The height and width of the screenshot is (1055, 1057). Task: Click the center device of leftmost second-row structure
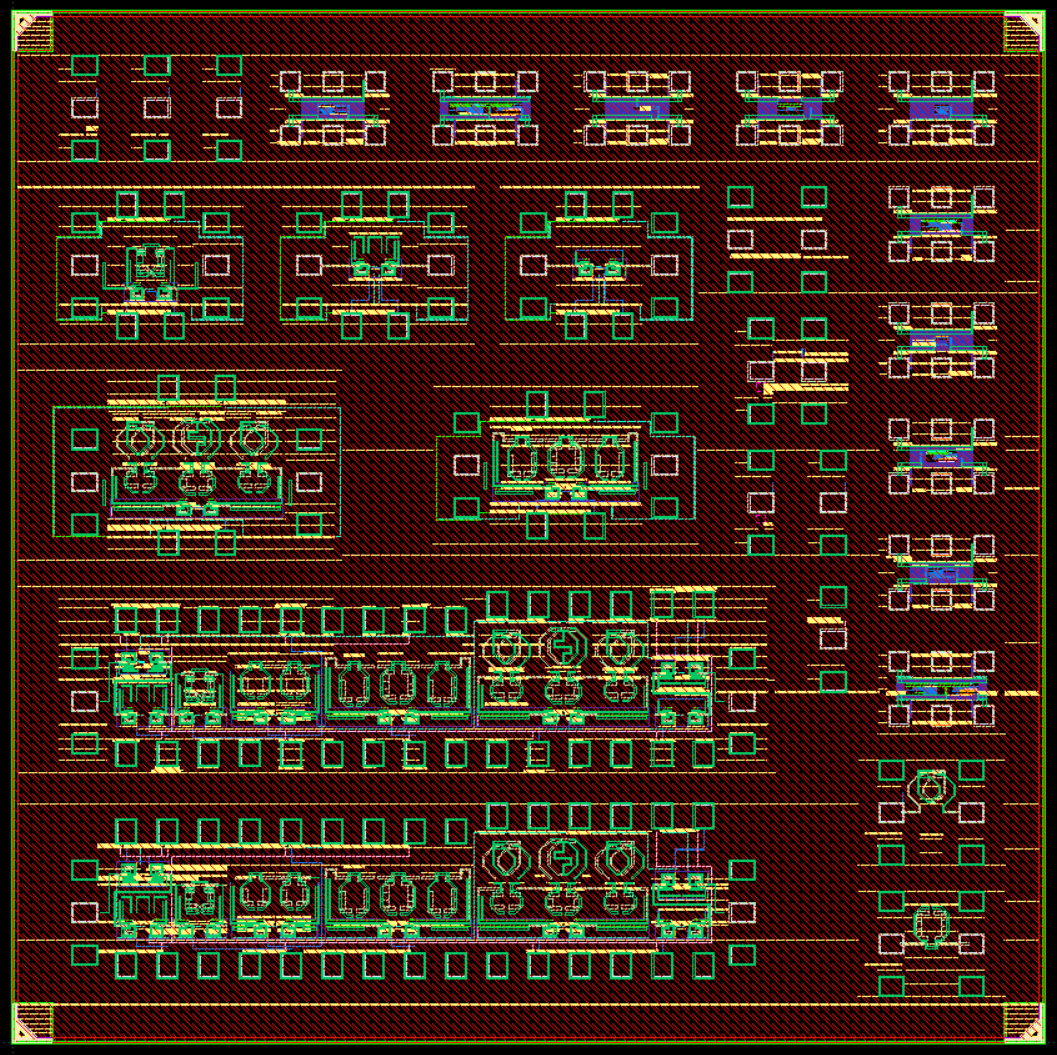[x=150, y=266]
